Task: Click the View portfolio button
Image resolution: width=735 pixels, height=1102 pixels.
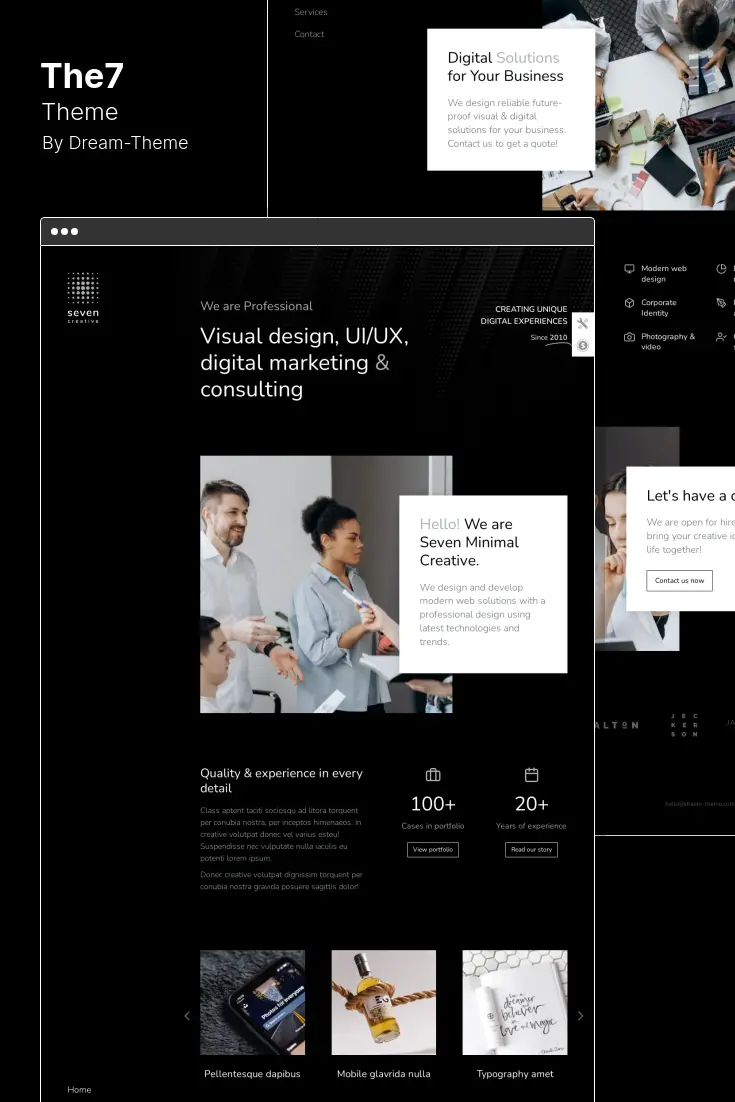Action: pyautogui.click(x=433, y=850)
